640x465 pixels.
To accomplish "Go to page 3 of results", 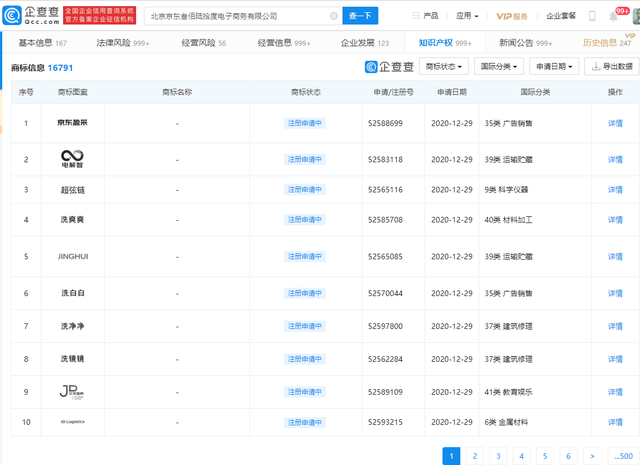I will [x=498, y=456].
